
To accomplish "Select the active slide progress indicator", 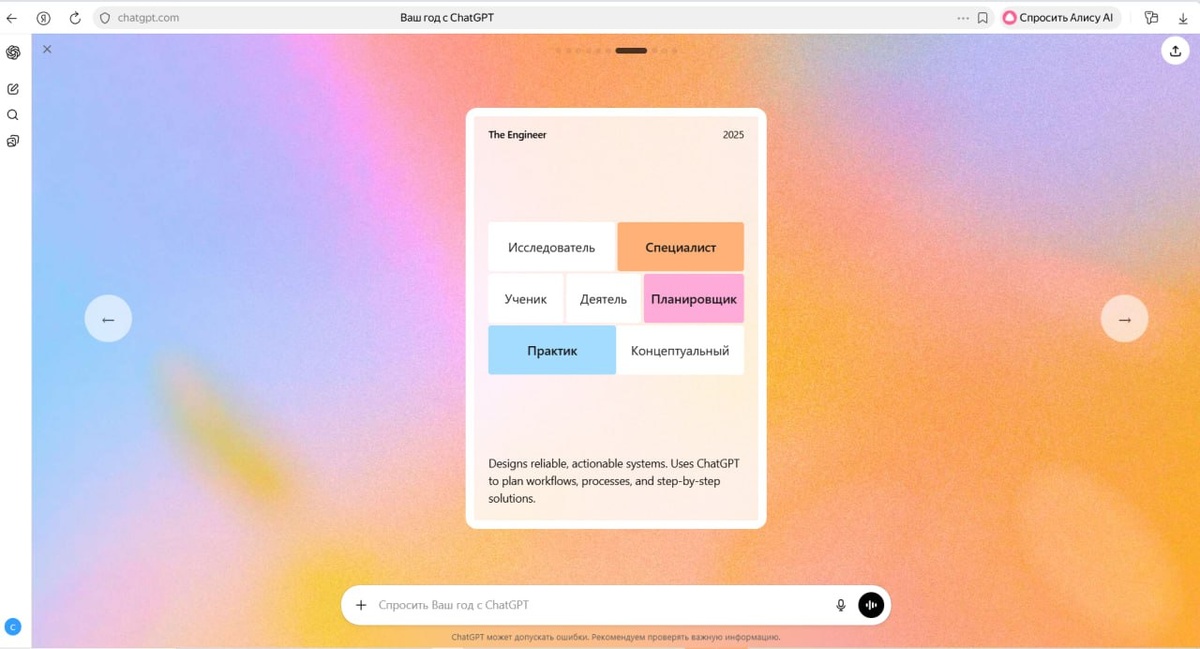I will pyautogui.click(x=631, y=50).
